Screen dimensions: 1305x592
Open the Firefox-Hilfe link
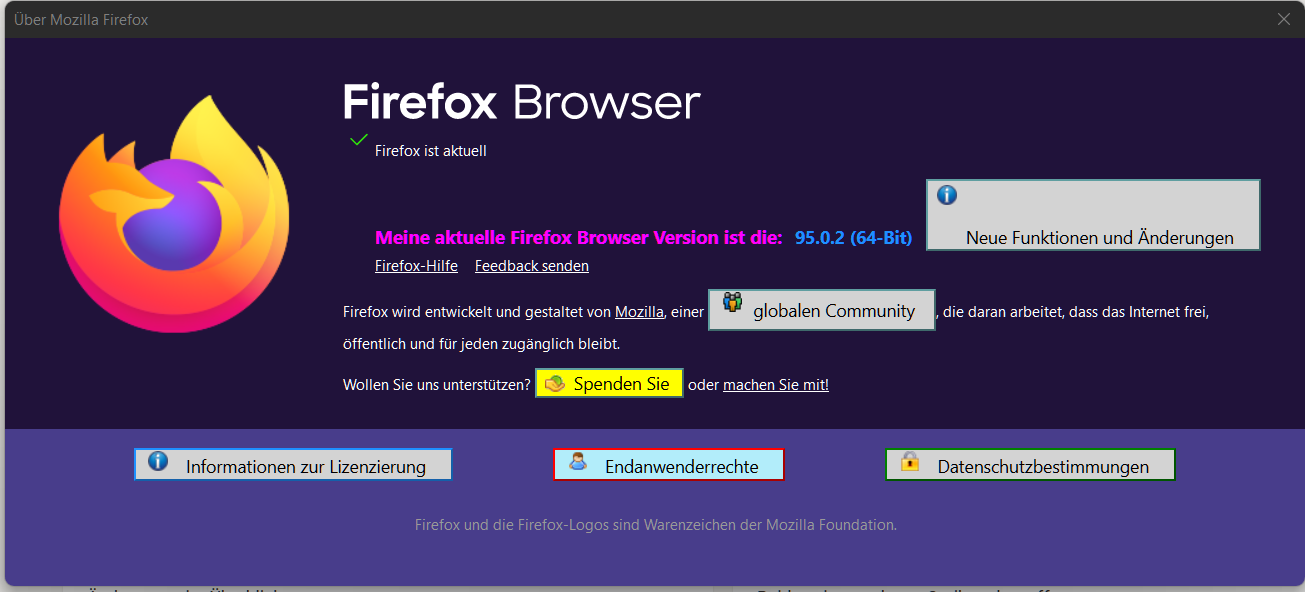pos(416,266)
